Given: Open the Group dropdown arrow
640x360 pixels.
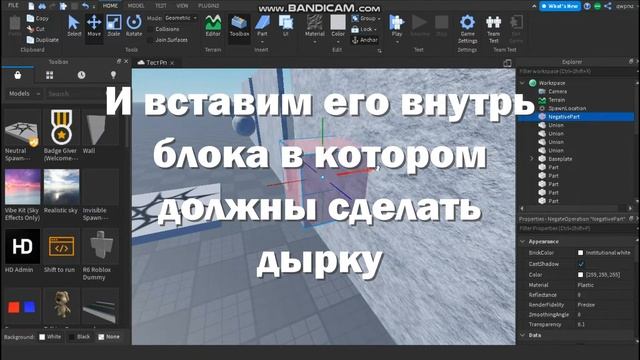Looking at the screenshot, I should pos(379,19).
